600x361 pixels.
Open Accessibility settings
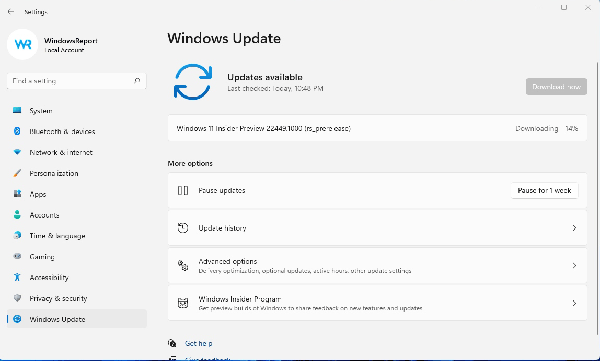point(77,278)
